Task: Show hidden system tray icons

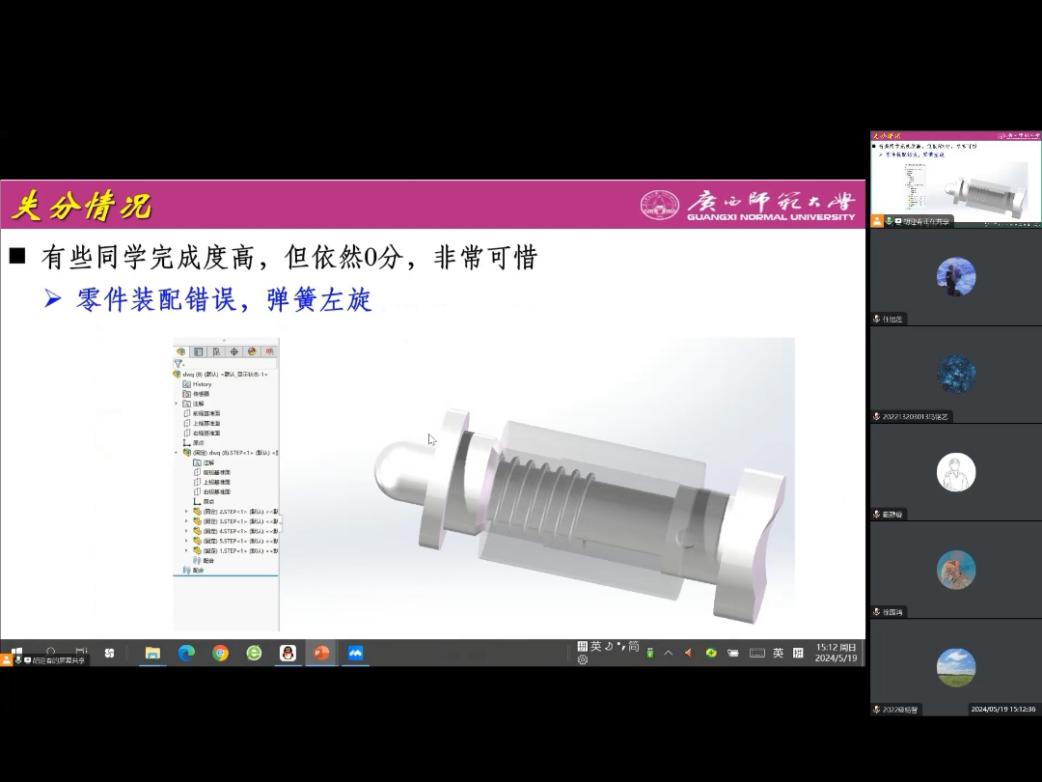Action: tap(668, 653)
